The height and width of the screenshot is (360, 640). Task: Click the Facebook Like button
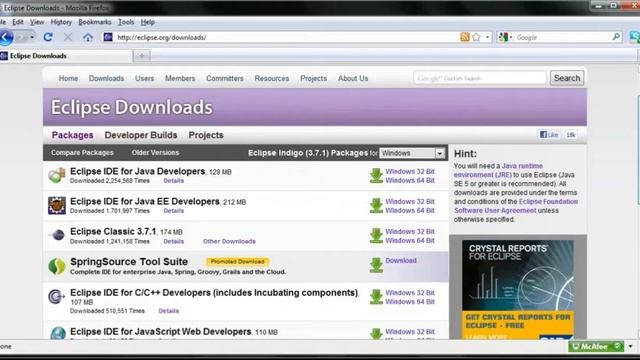click(549, 135)
